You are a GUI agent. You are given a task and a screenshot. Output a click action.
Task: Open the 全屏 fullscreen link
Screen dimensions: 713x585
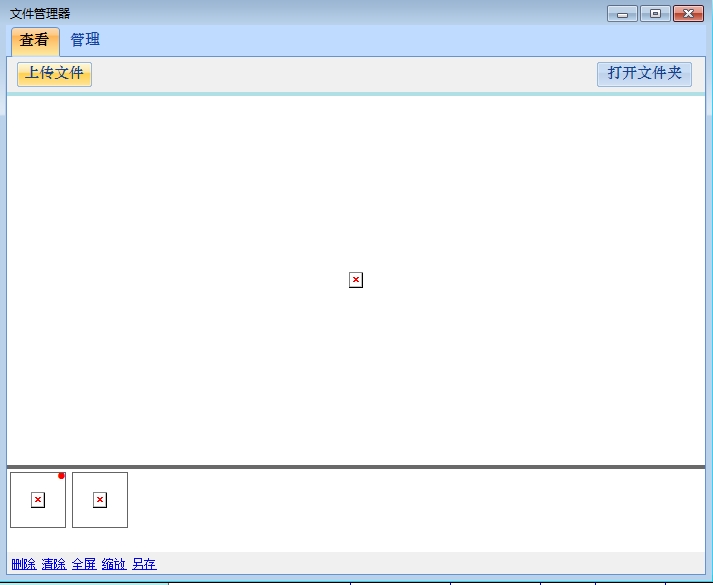pos(84,564)
